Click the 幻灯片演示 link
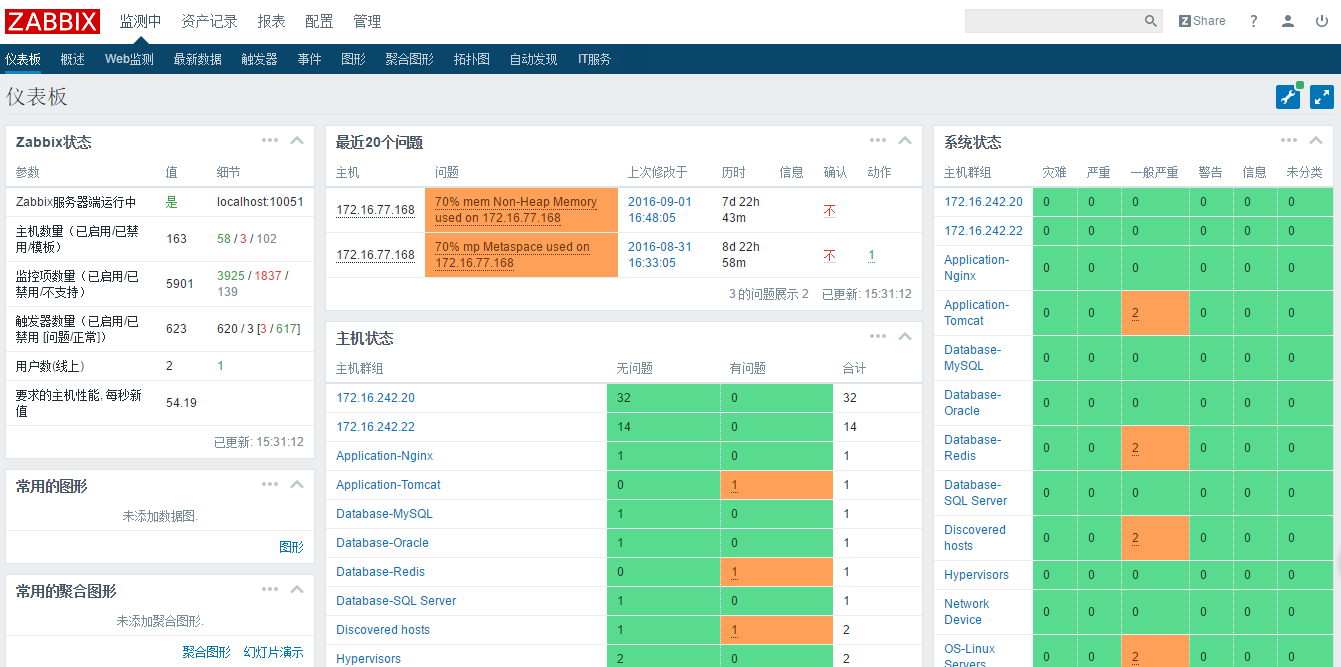 point(273,652)
